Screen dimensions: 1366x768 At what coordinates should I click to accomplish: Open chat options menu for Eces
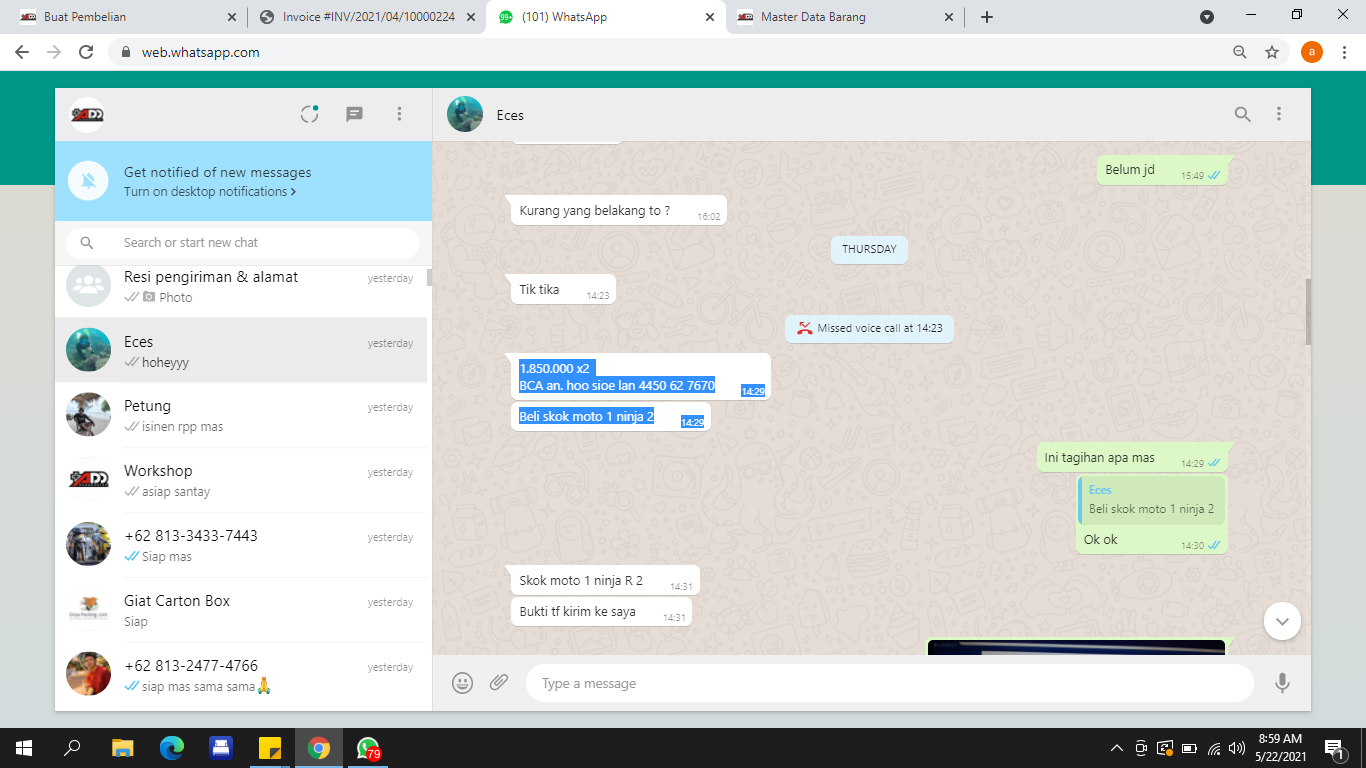1278,114
